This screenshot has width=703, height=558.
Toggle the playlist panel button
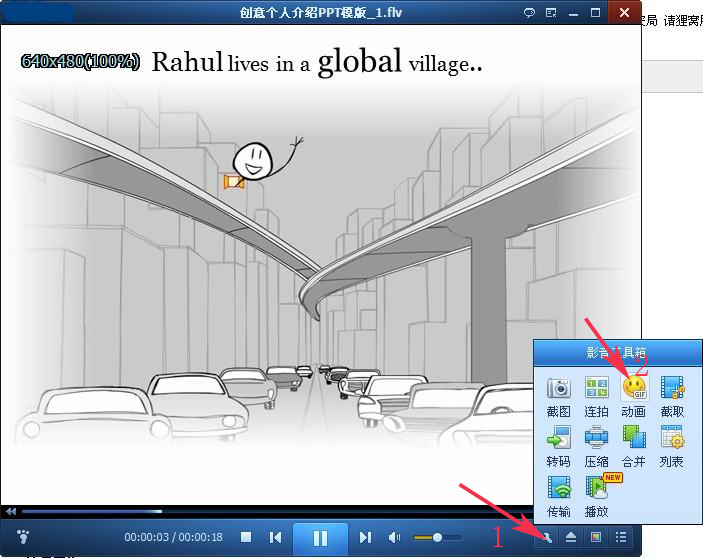coord(621,538)
